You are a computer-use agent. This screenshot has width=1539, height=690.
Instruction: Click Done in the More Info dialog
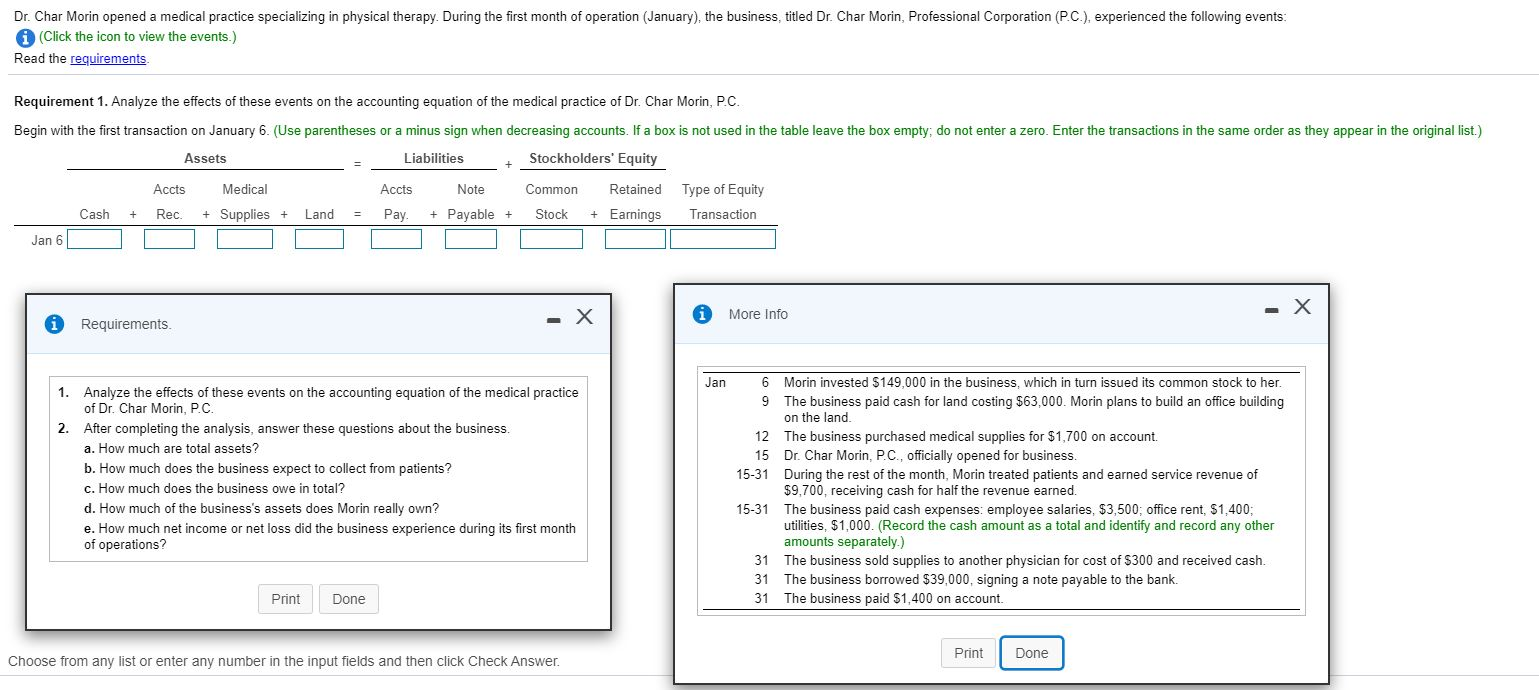point(1032,653)
